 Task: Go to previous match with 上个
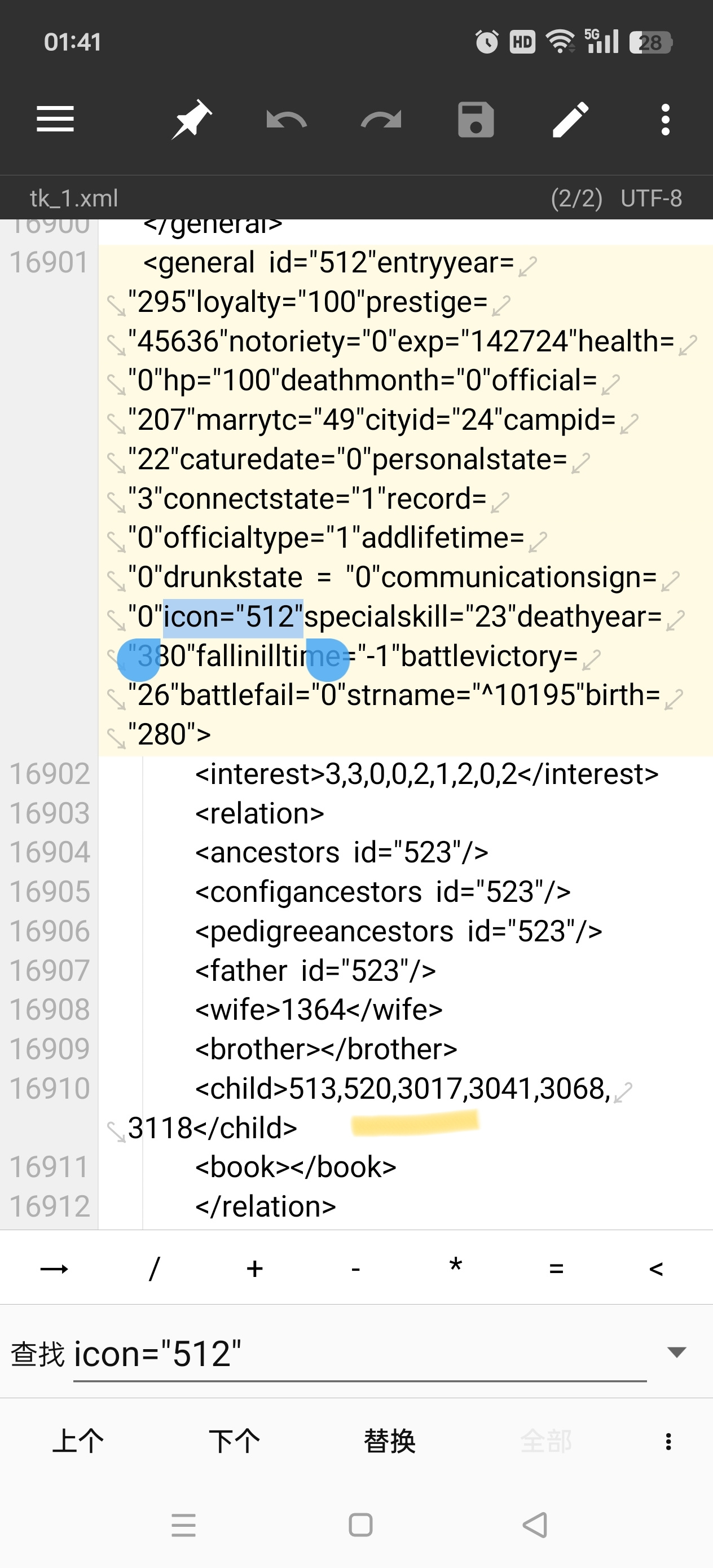click(x=78, y=1441)
